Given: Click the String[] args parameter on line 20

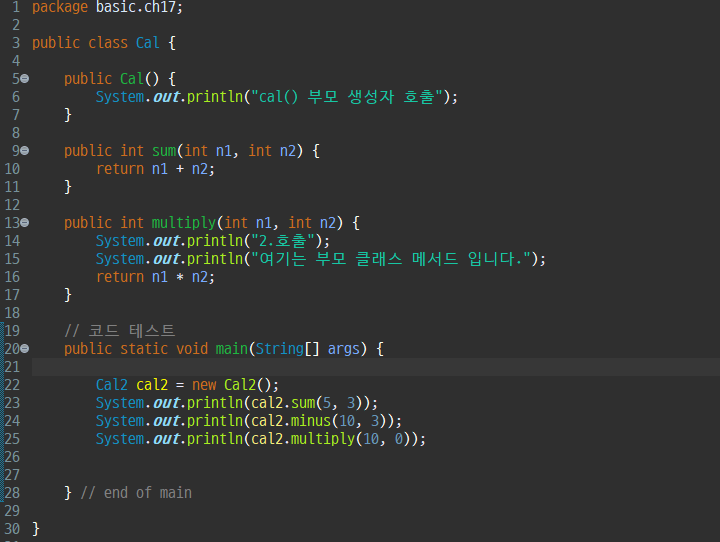Looking at the screenshot, I should point(307,349).
